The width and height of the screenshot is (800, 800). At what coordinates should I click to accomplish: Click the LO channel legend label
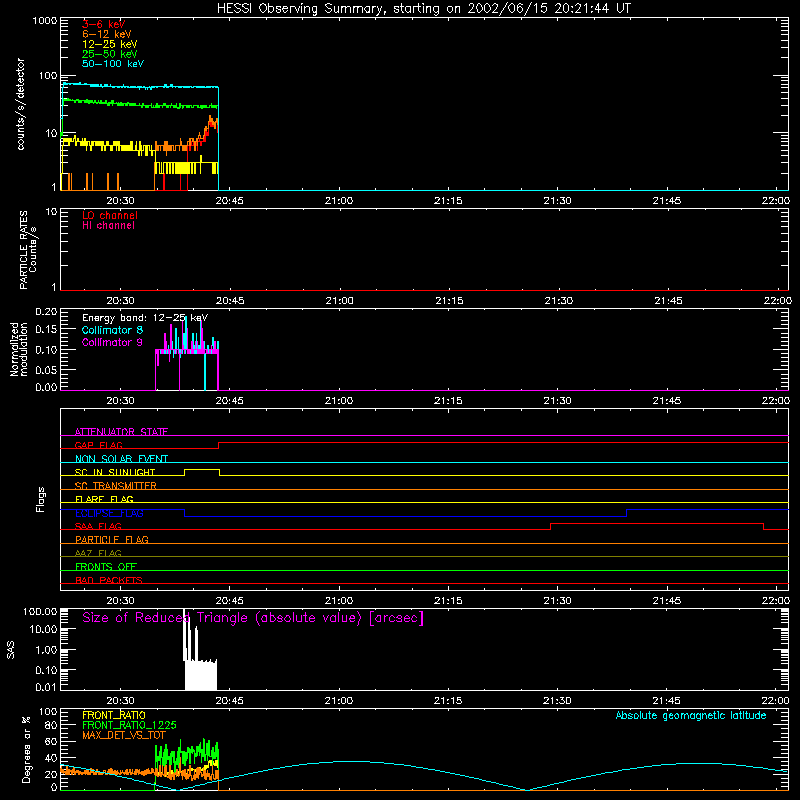click(110, 215)
